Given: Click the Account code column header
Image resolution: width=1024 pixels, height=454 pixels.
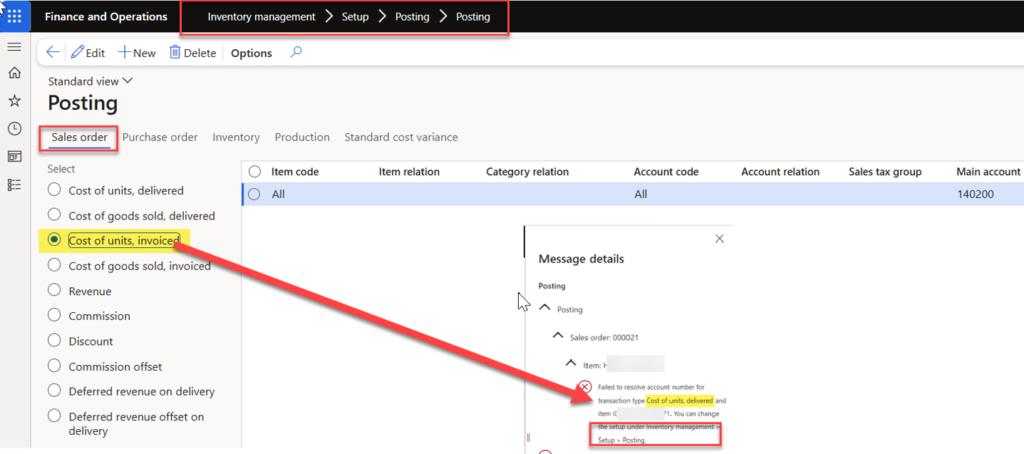Looking at the screenshot, I should coord(666,172).
